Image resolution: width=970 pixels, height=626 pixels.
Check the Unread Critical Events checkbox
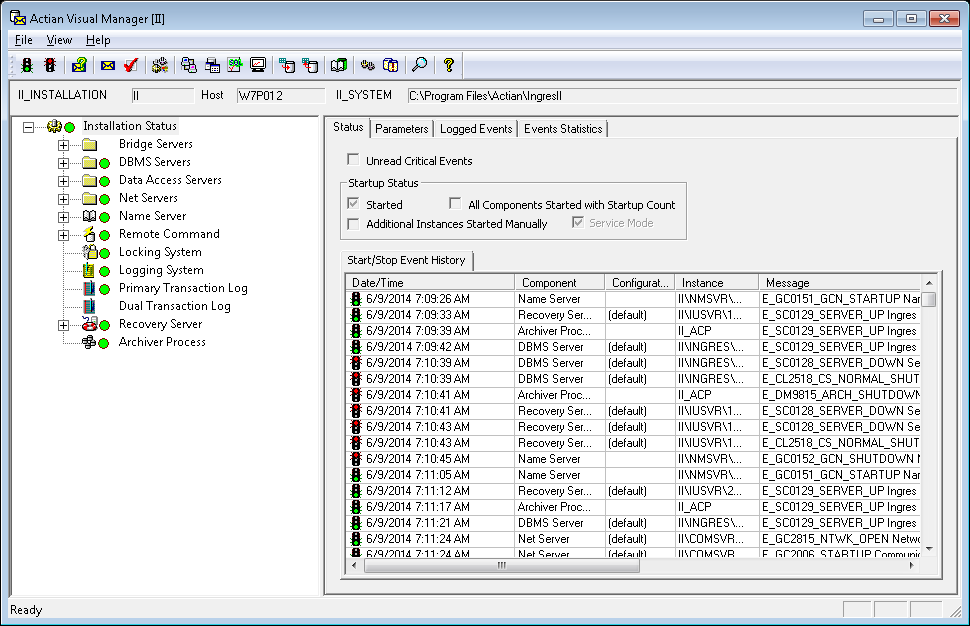click(353, 160)
